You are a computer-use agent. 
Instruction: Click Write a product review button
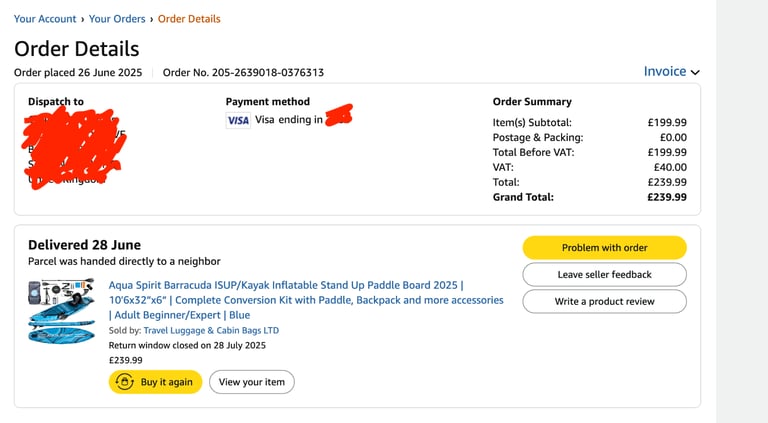(604, 302)
